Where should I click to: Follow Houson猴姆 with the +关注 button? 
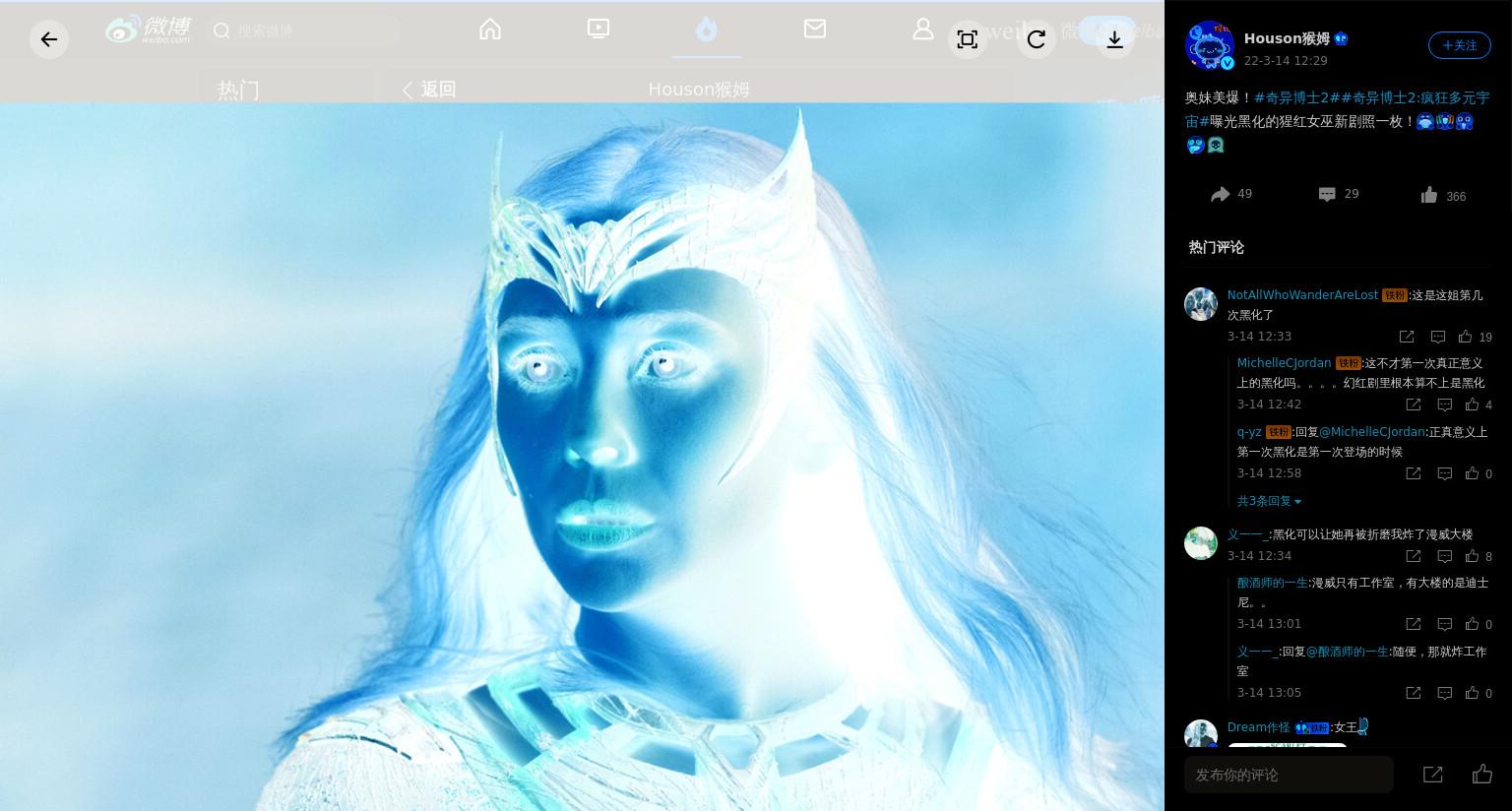coord(1460,45)
